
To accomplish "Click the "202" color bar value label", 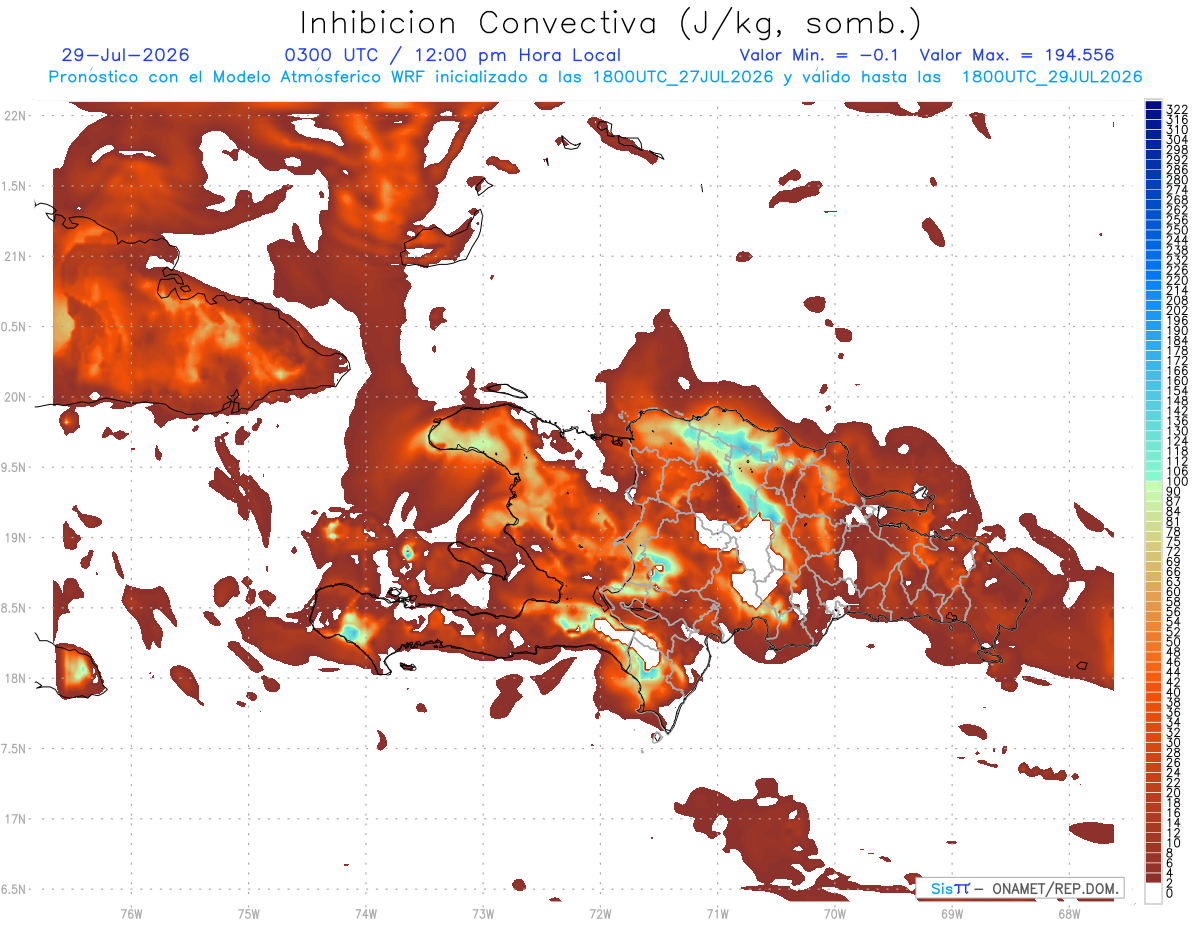I will click(1177, 311).
